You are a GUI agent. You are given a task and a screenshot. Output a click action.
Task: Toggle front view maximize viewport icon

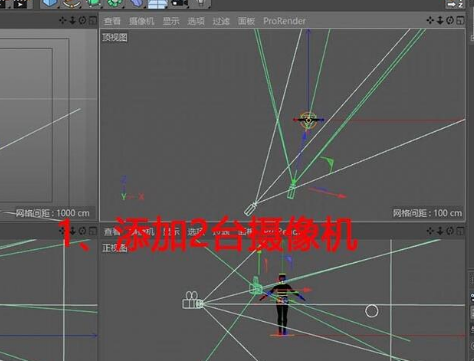[460, 230]
